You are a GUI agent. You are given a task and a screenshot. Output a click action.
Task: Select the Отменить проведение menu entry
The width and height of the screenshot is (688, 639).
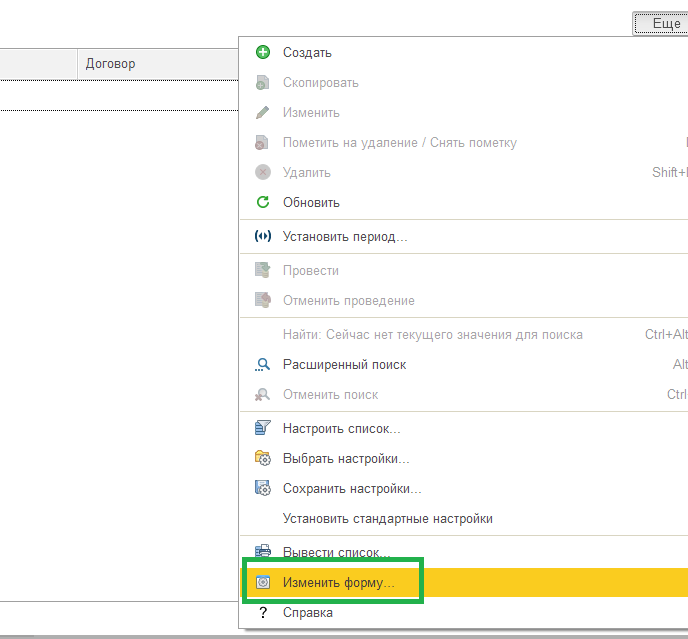pos(464,301)
